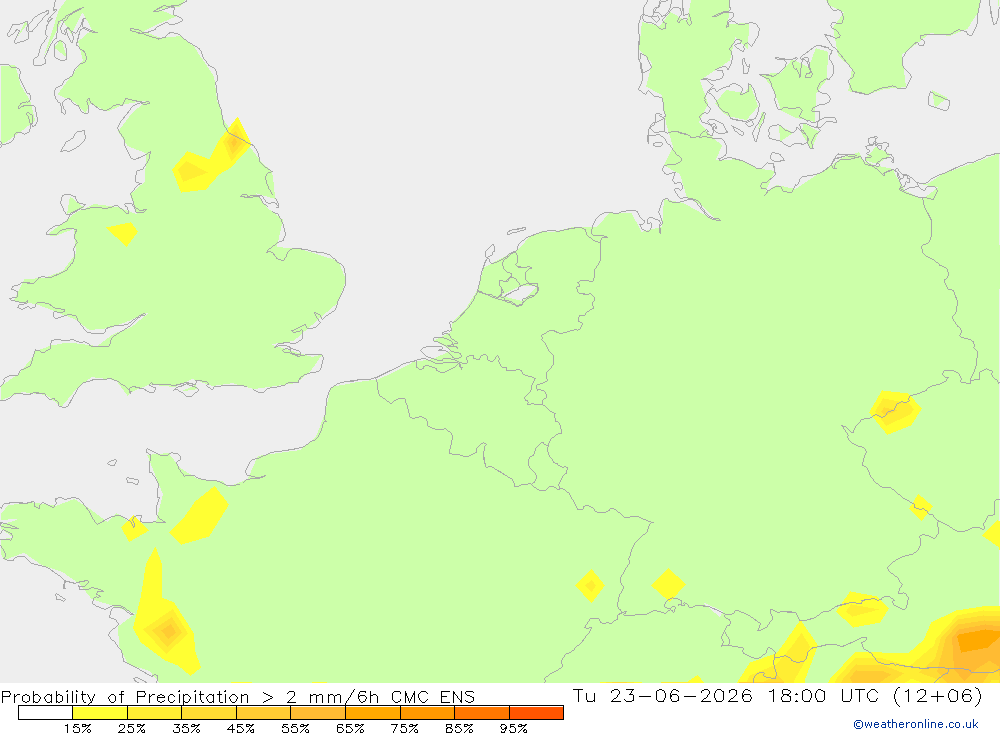
Task: Click the '55%' legend label
Action: tap(295, 728)
